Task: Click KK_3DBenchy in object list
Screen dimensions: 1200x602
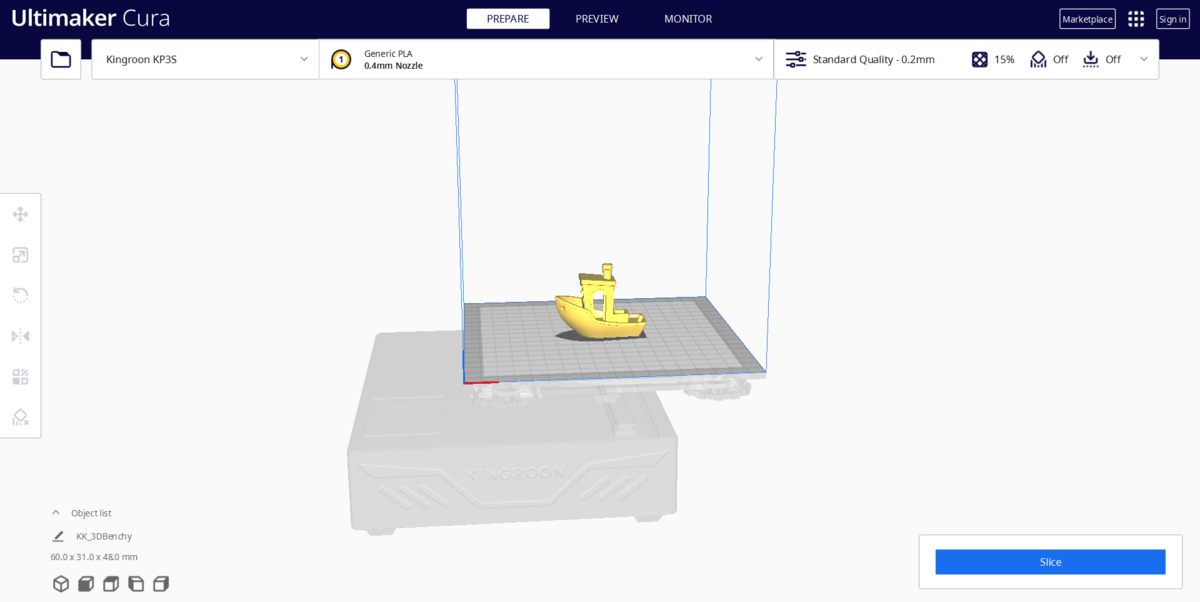Action: (x=104, y=536)
